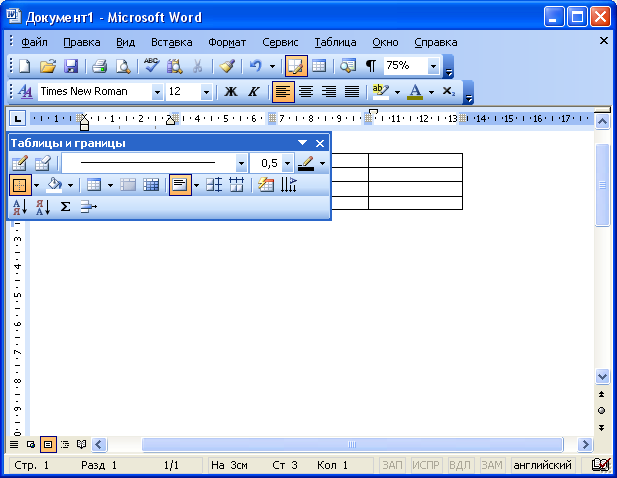Image resolution: width=617 pixels, height=478 pixels.
Task: Open Table AutoFormat icon
Action: click(x=266, y=185)
